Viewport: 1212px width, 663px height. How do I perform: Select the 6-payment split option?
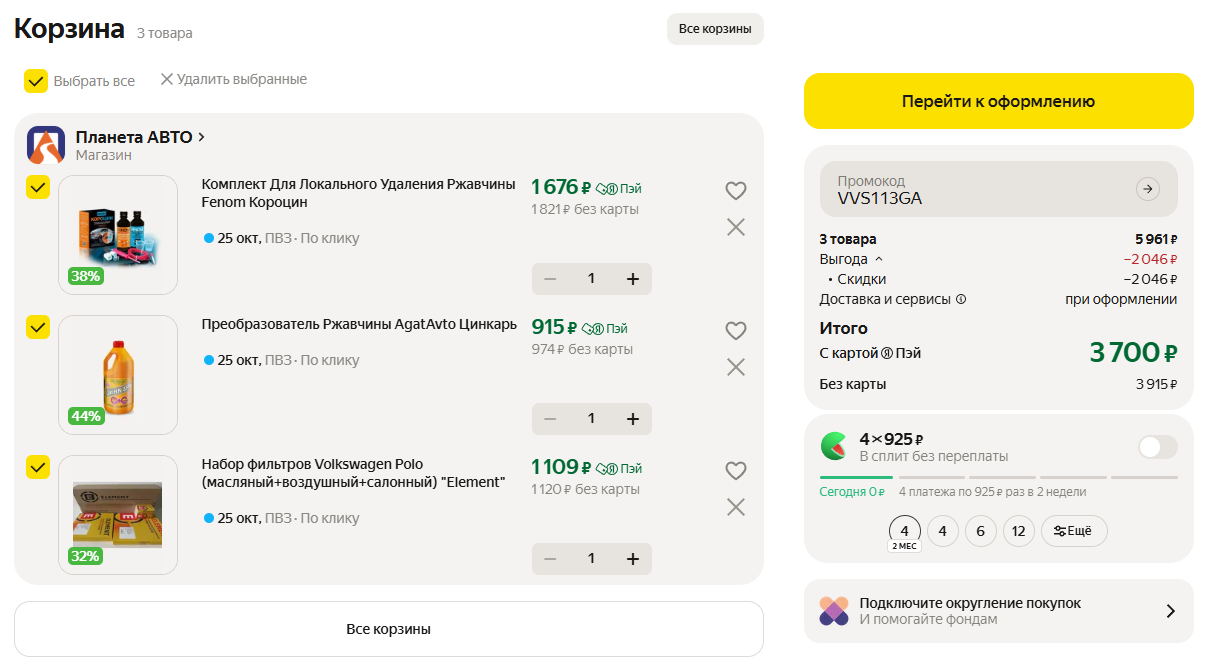click(x=980, y=531)
